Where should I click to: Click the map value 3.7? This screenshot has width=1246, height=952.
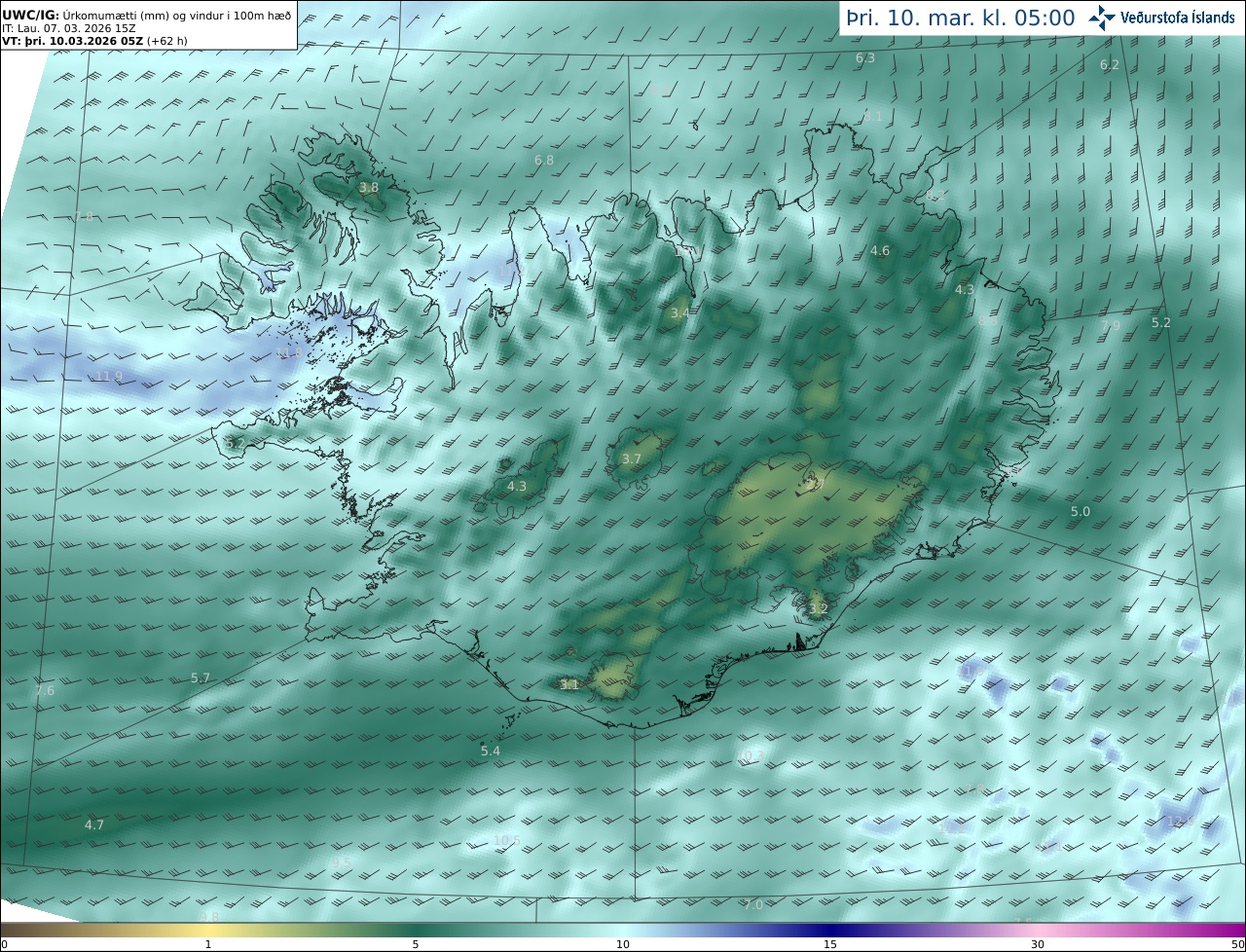[632, 459]
